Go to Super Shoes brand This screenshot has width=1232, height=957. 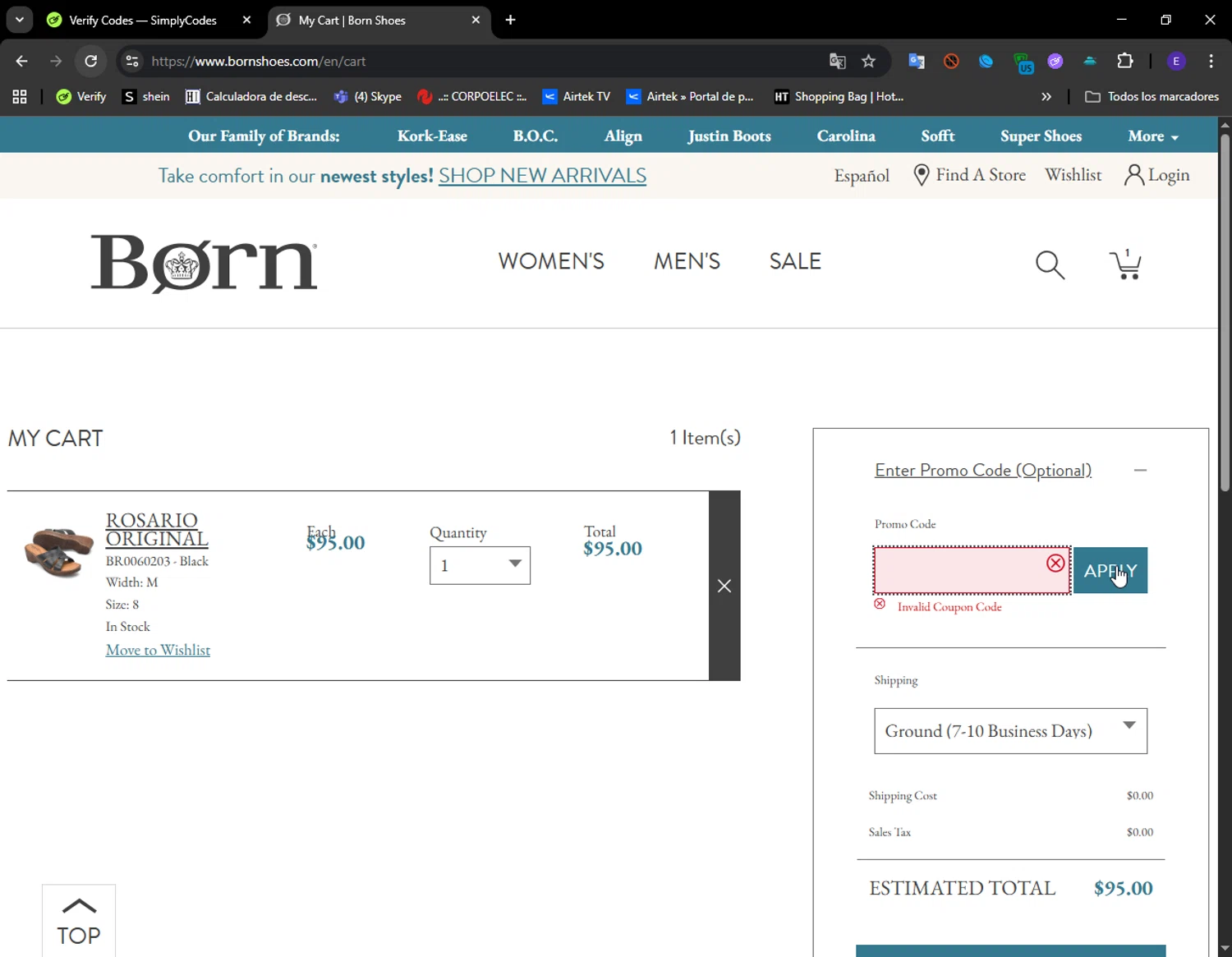1041,136
